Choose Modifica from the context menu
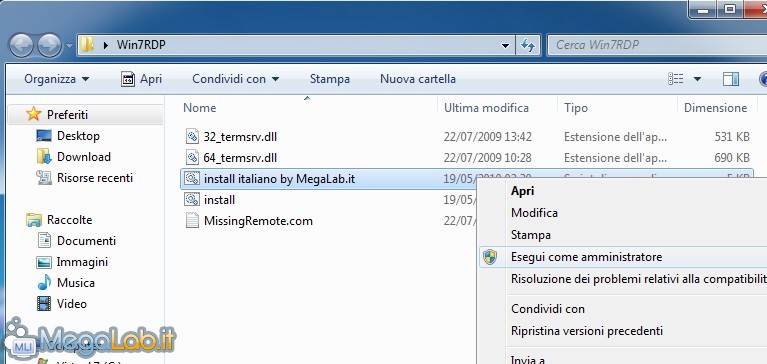767x364 pixels. tap(534, 213)
